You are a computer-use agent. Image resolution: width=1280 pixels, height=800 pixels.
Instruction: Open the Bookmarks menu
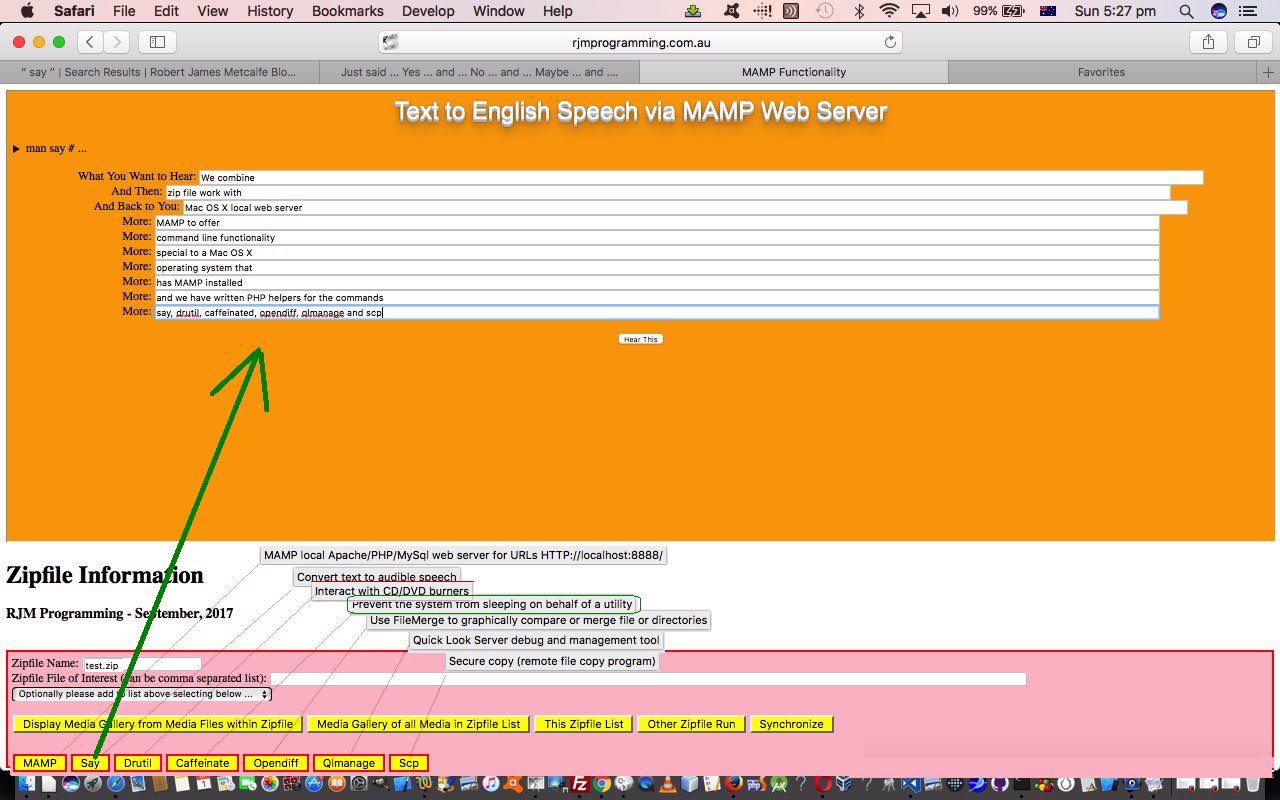pos(347,11)
